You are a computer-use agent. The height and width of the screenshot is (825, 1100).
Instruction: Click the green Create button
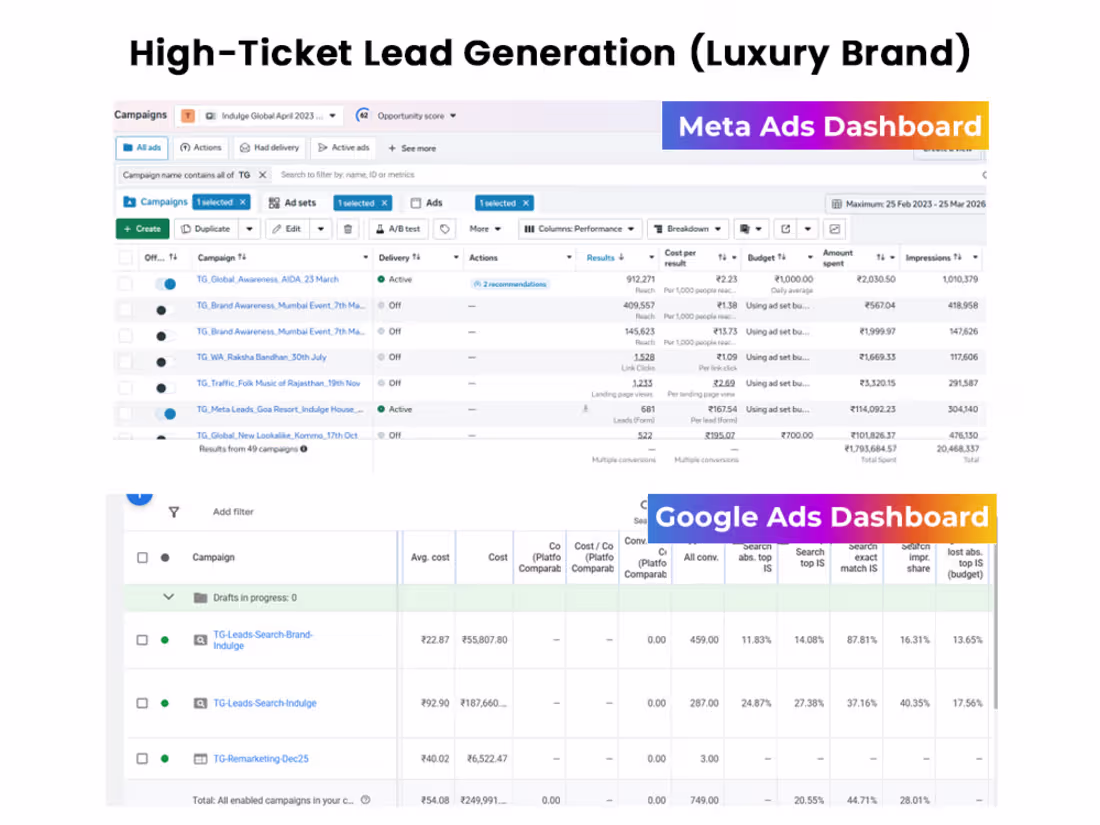(x=142, y=229)
